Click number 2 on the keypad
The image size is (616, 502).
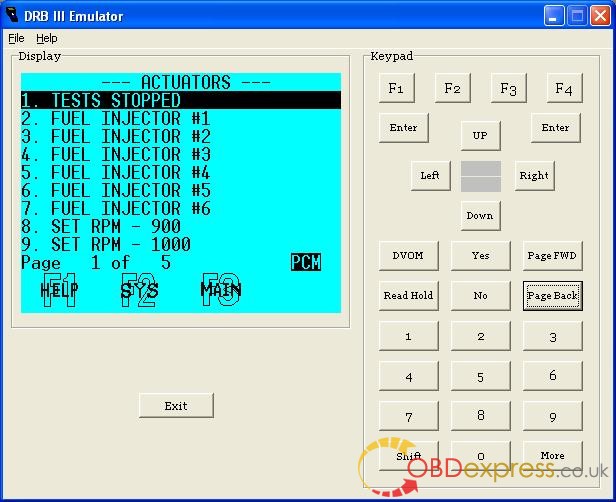coord(481,336)
